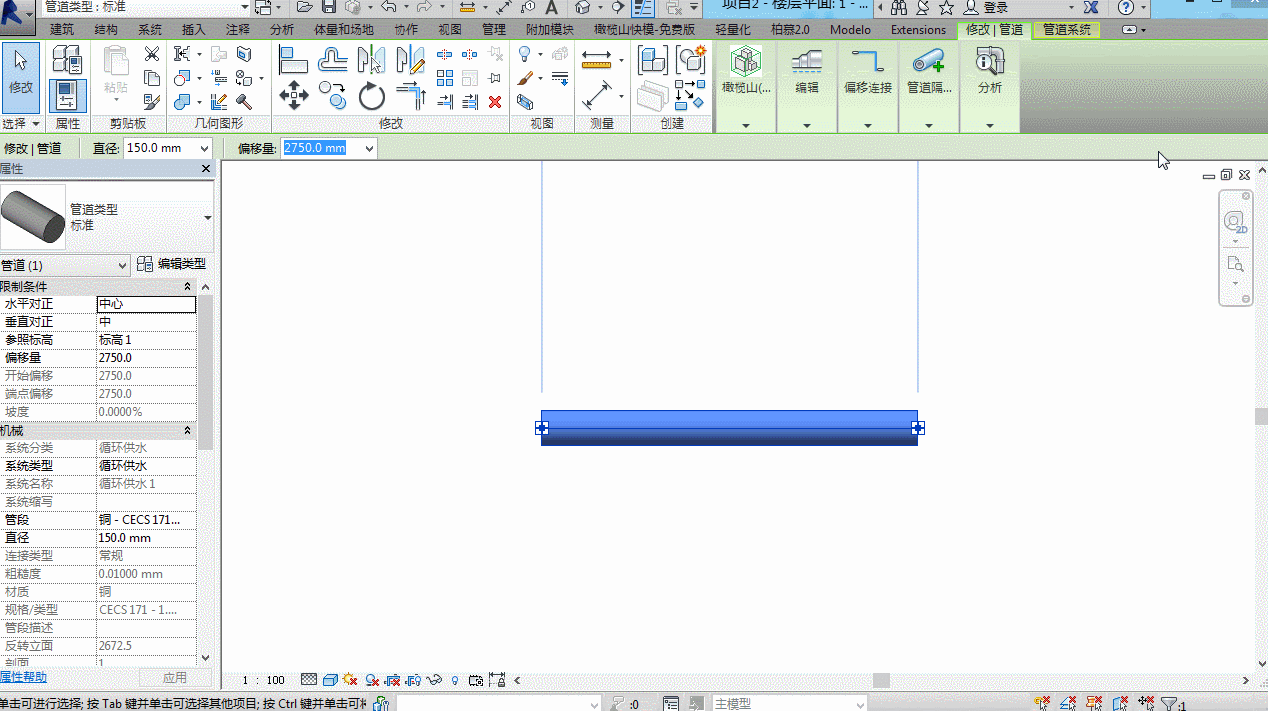Select the Match Type Properties paintbrush icon
Screen dimensions: 1268x711
point(152,102)
